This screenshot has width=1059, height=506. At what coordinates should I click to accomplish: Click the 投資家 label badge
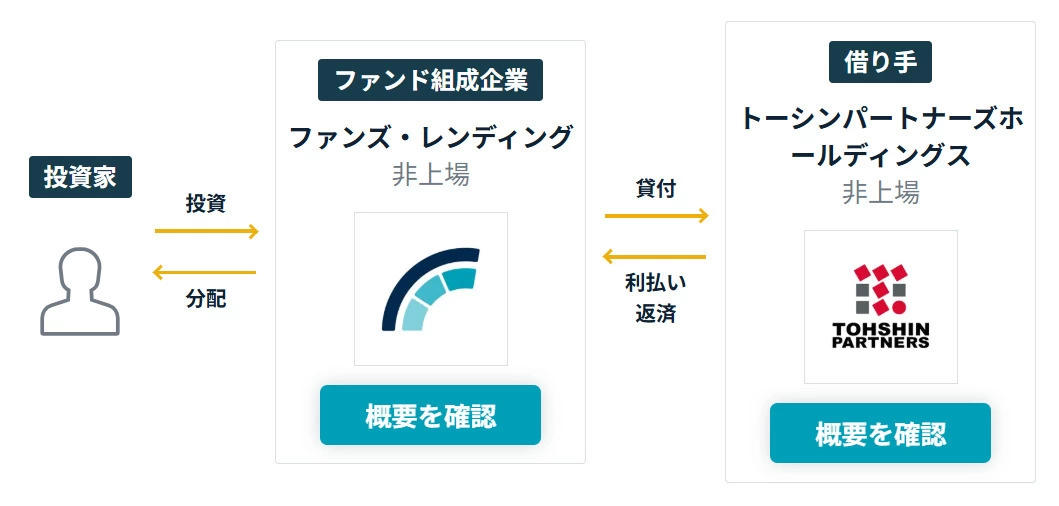coord(80,177)
